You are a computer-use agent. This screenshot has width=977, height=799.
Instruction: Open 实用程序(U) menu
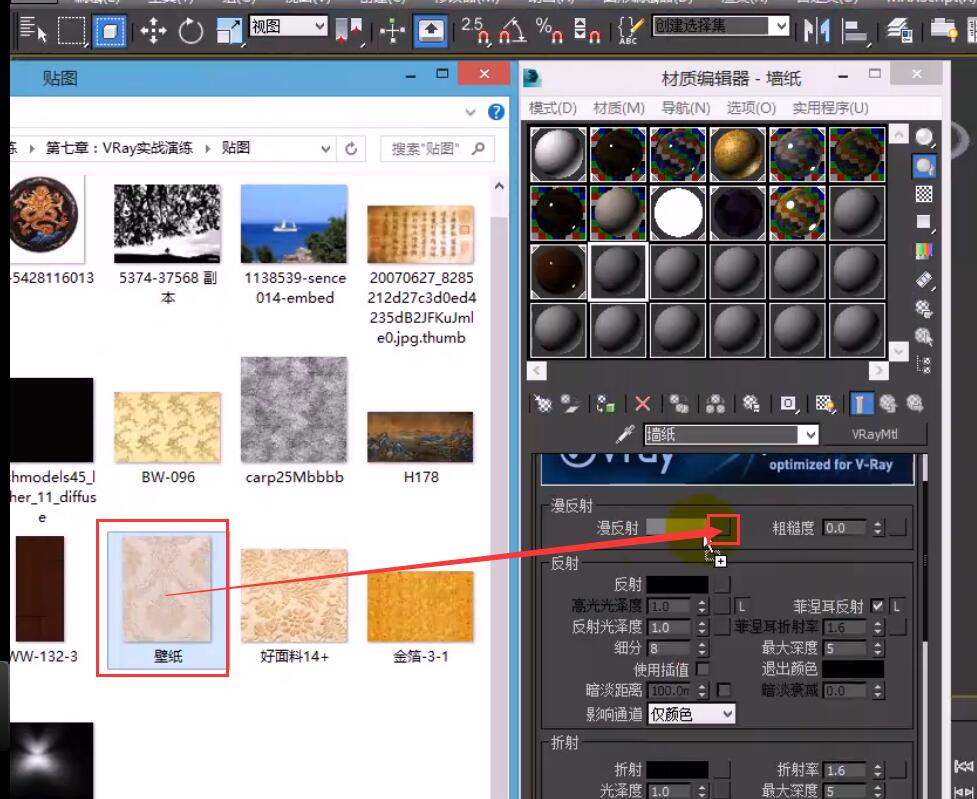point(830,108)
